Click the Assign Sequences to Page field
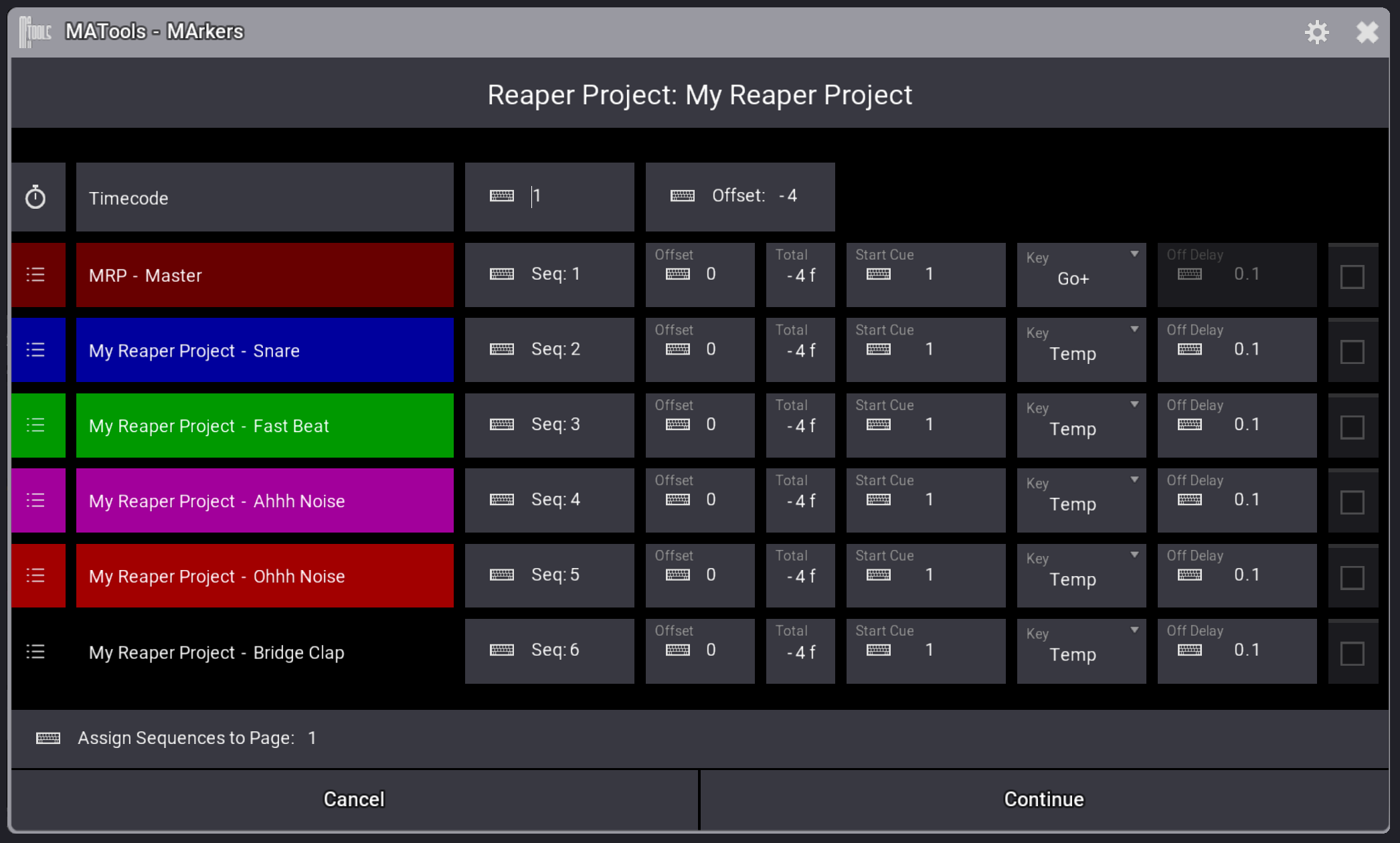The height and width of the screenshot is (843, 1400). pyautogui.click(x=700, y=738)
